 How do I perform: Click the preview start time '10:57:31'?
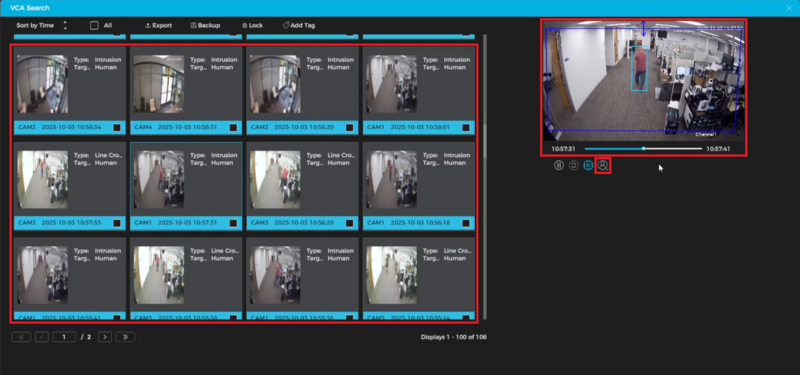[563, 149]
